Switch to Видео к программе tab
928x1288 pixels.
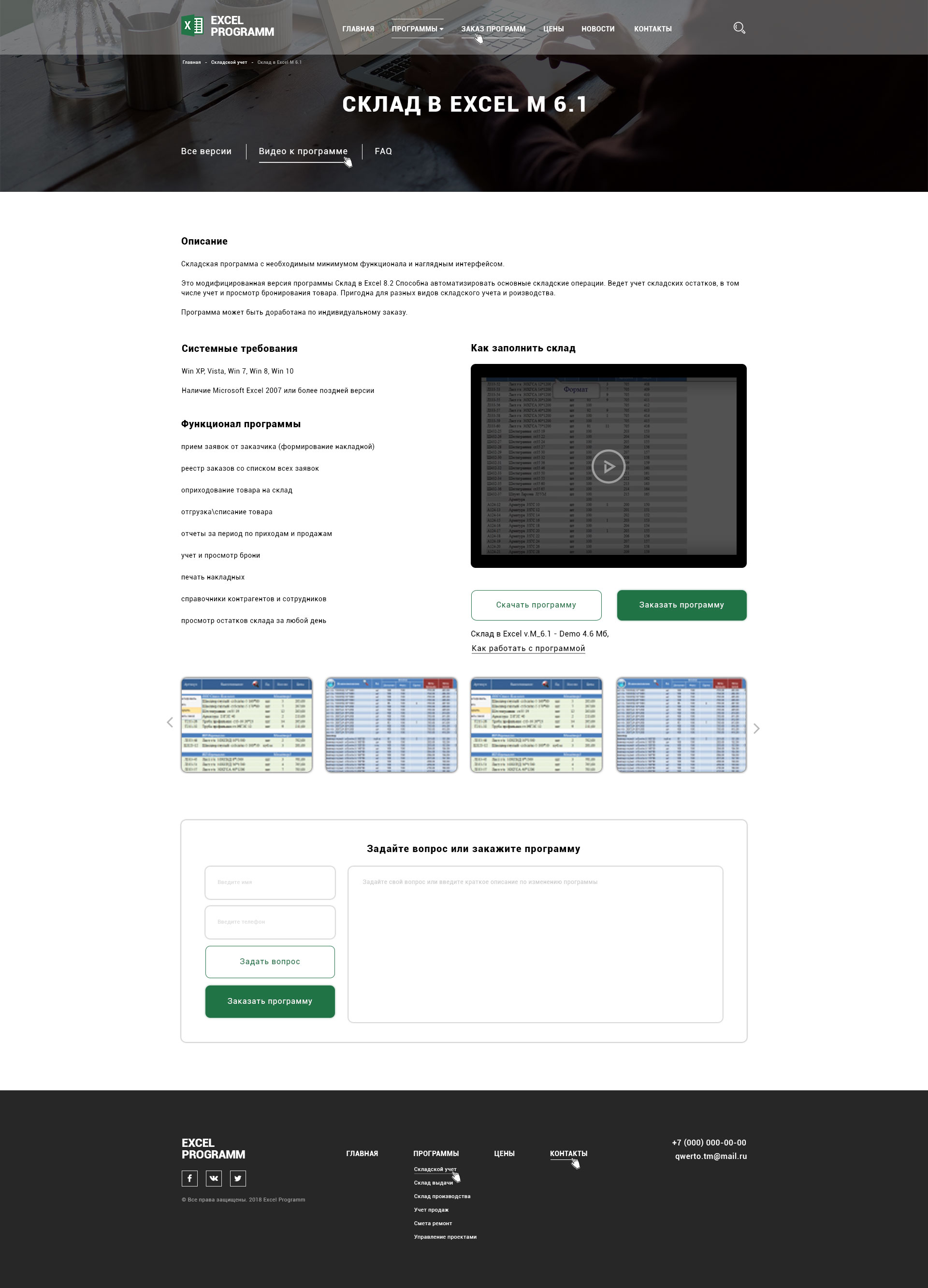[x=303, y=151]
